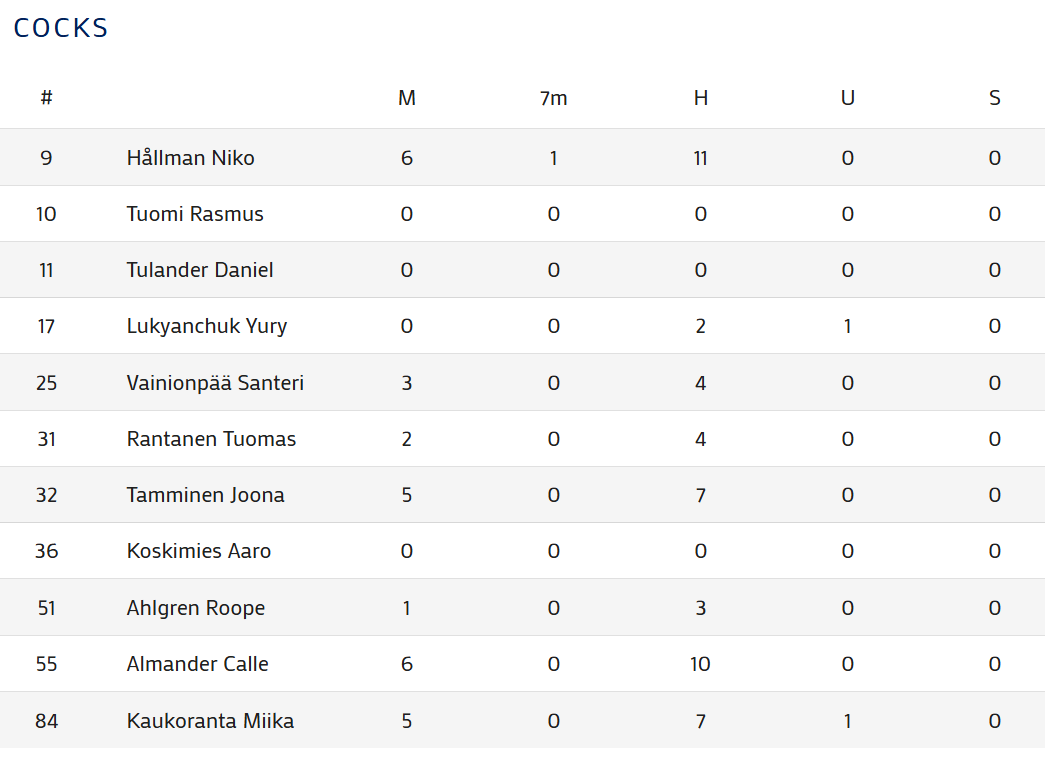The image size is (1045, 757).
Task: Open Ahlgren Roope's entry
Action: pos(196,608)
